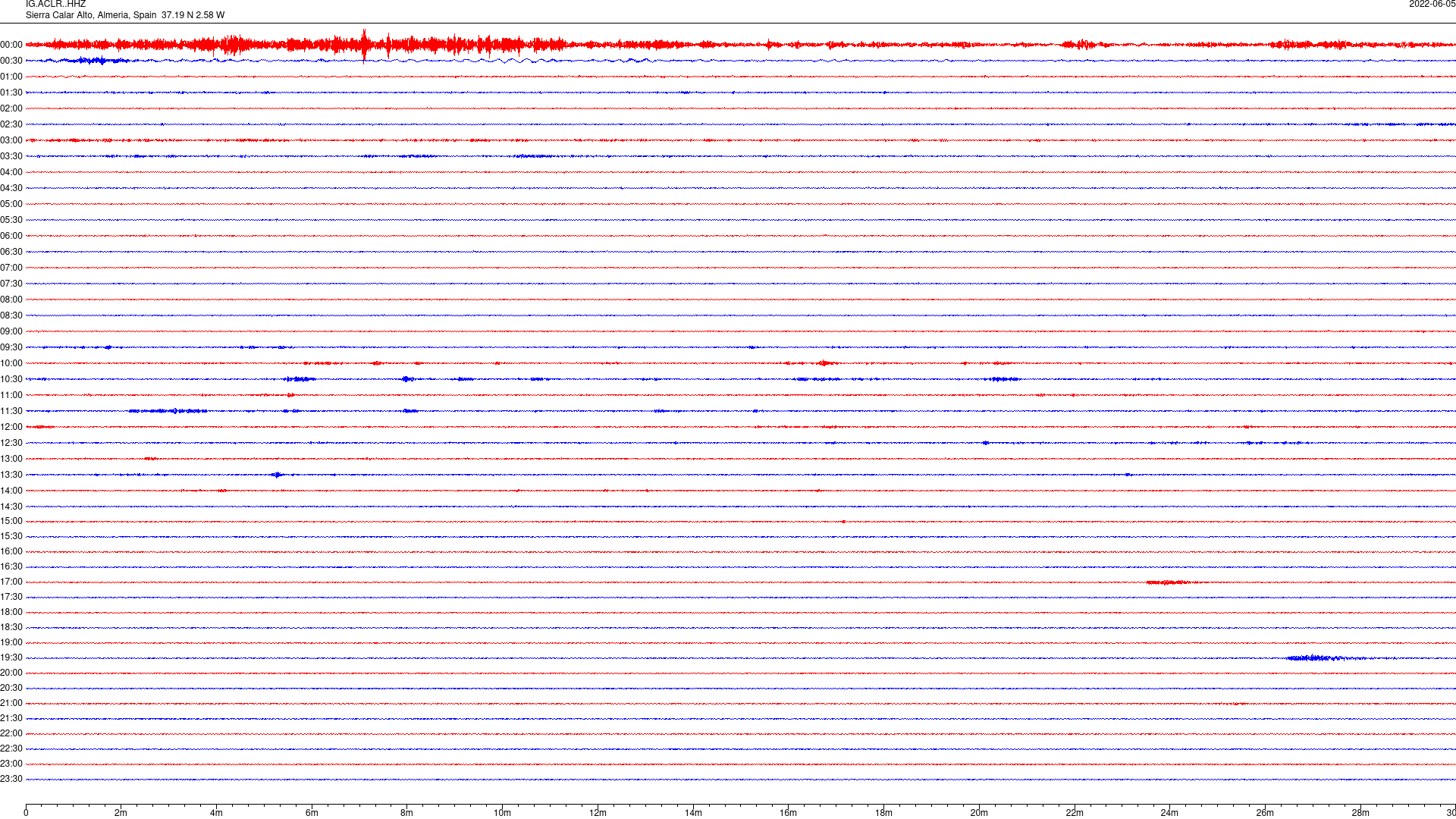The width and height of the screenshot is (1456, 819).
Task: Select the 21:00 trace time label
Action: (11, 703)
